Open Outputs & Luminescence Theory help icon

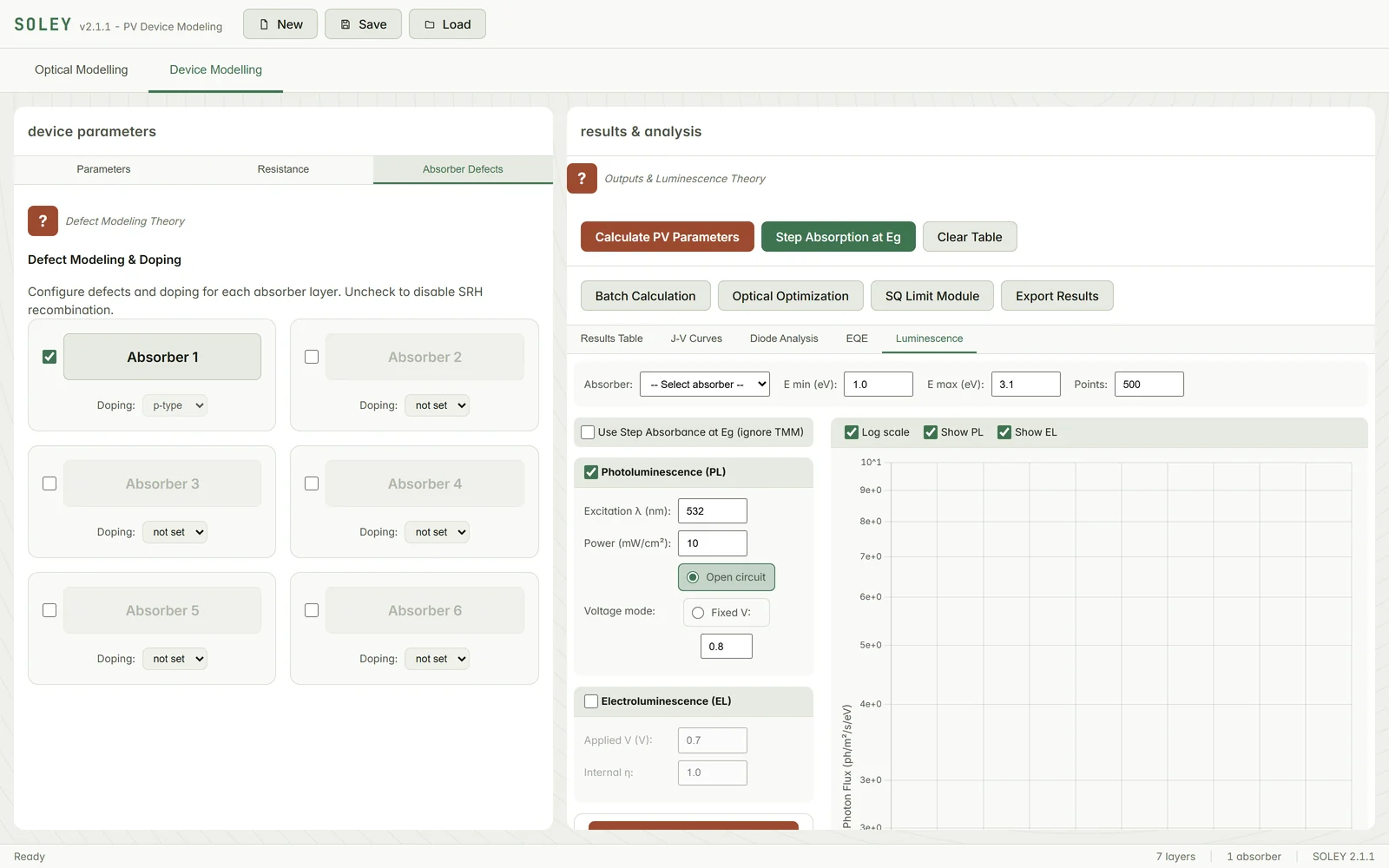pos(582,178)
